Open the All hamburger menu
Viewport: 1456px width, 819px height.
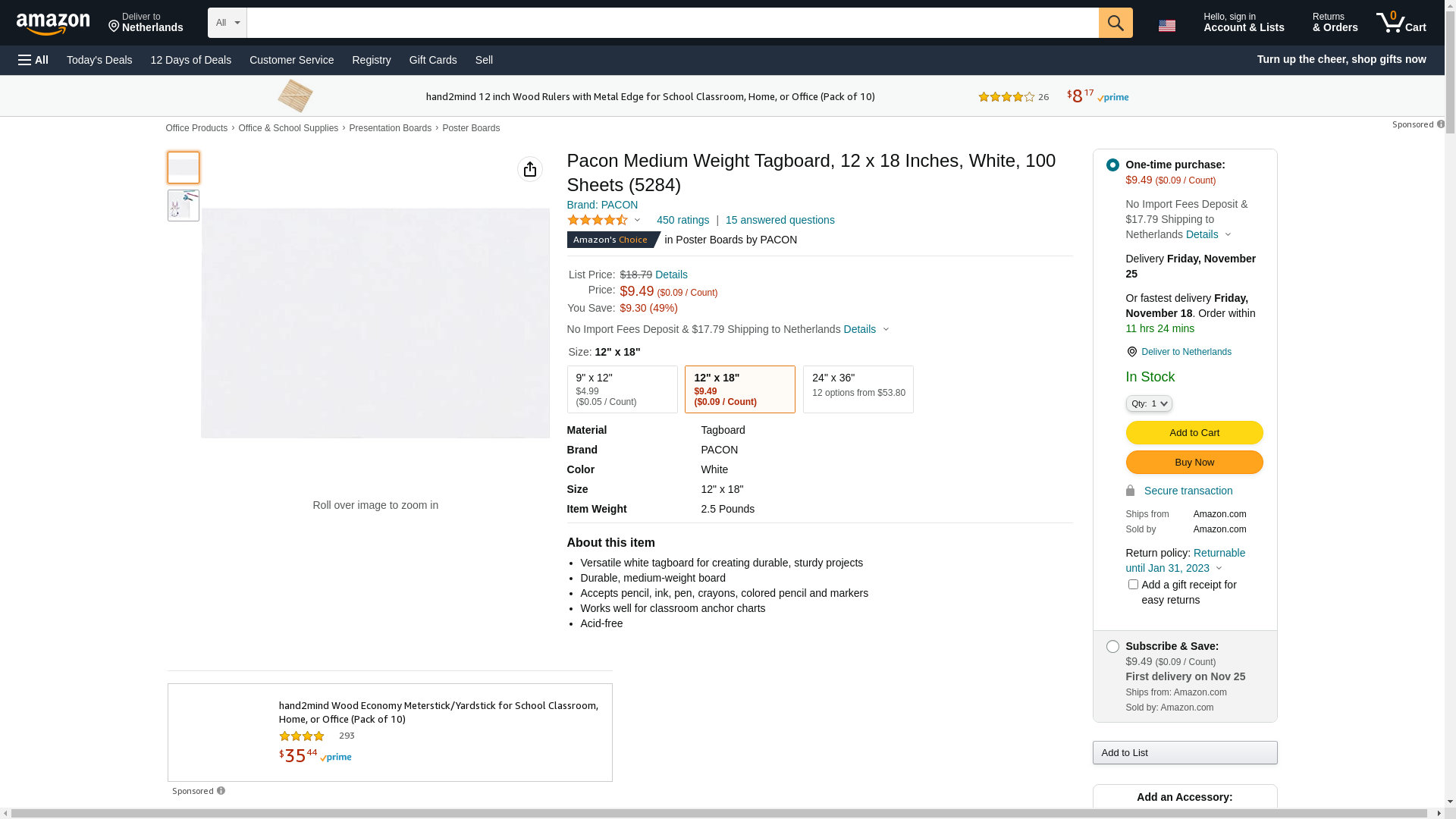pos(33,60)
